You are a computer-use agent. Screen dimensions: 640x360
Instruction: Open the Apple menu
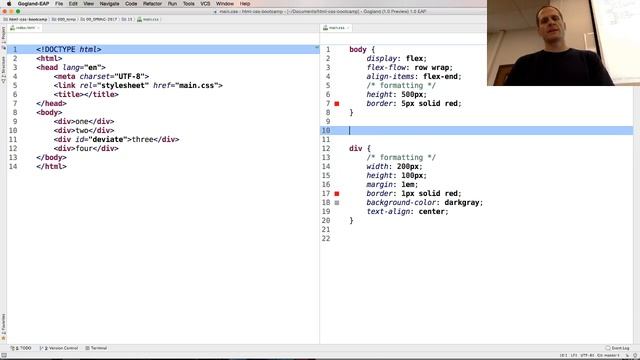[9, 4]
